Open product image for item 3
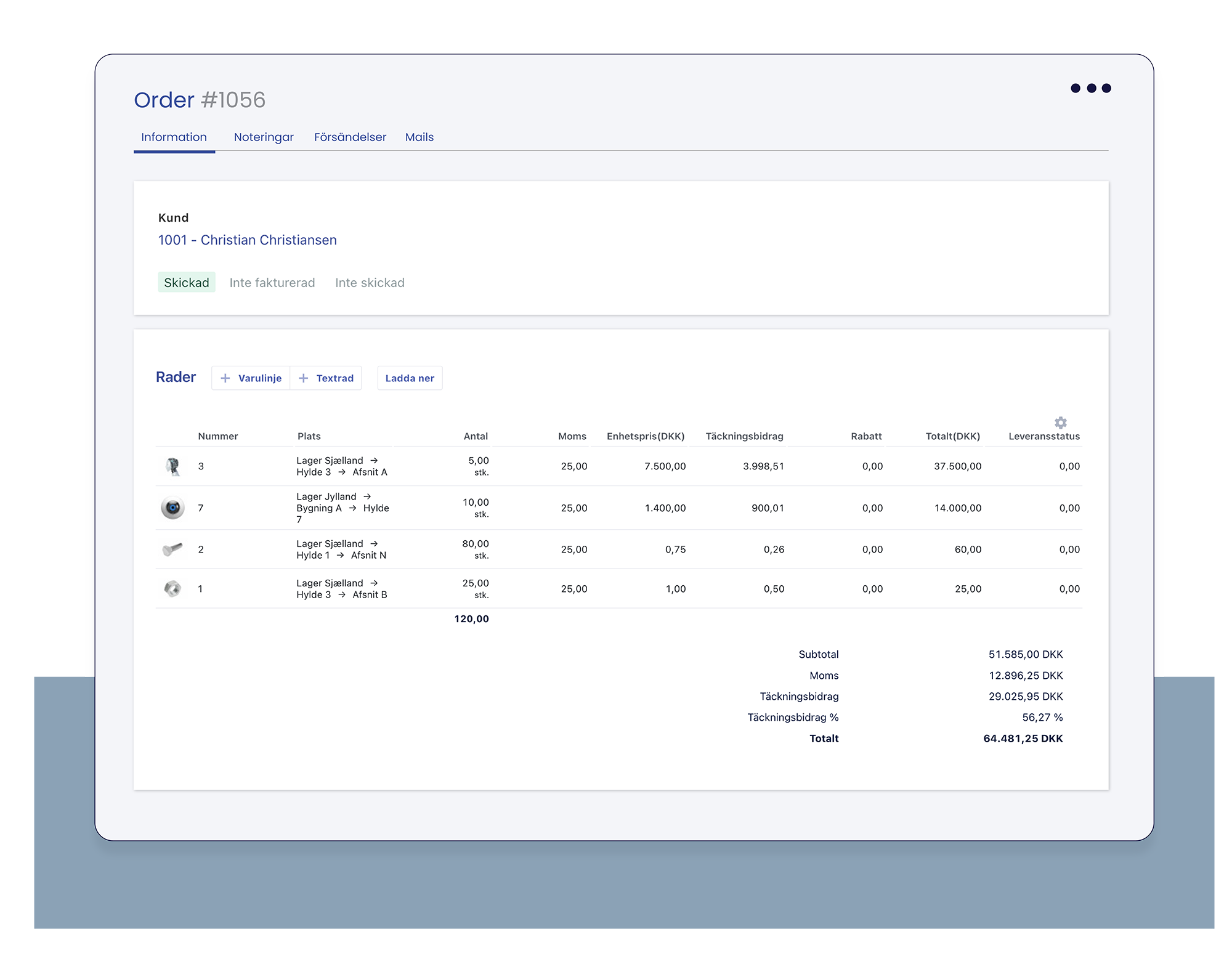Viewport: 1232px width, 964px height. 173,466
